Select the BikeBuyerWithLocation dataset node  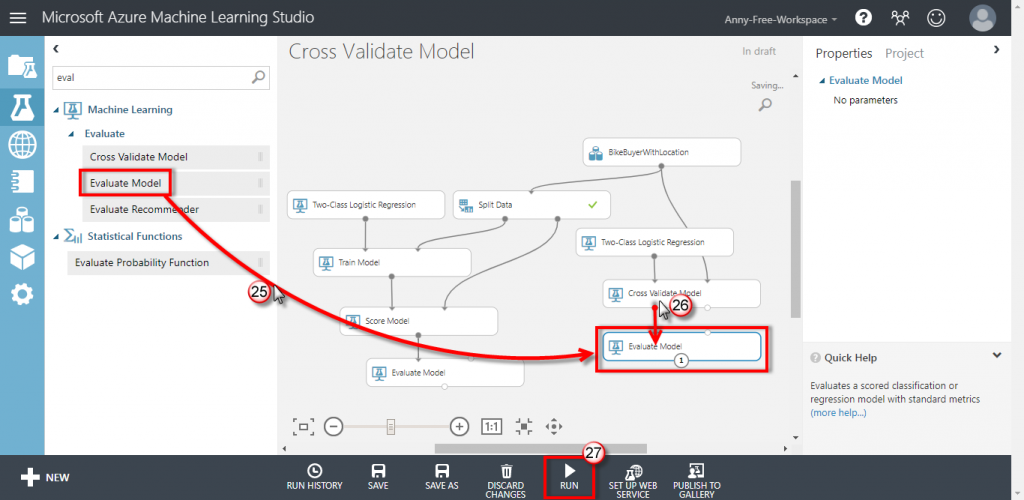coord(662,152)
